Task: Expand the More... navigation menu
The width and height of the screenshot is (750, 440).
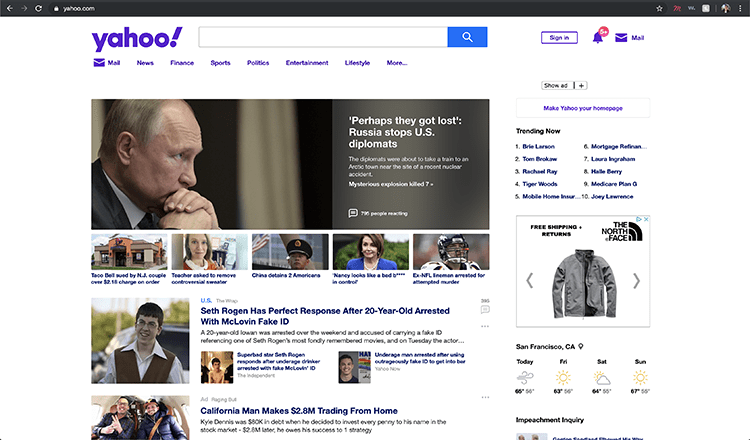Action: (397, 63)
